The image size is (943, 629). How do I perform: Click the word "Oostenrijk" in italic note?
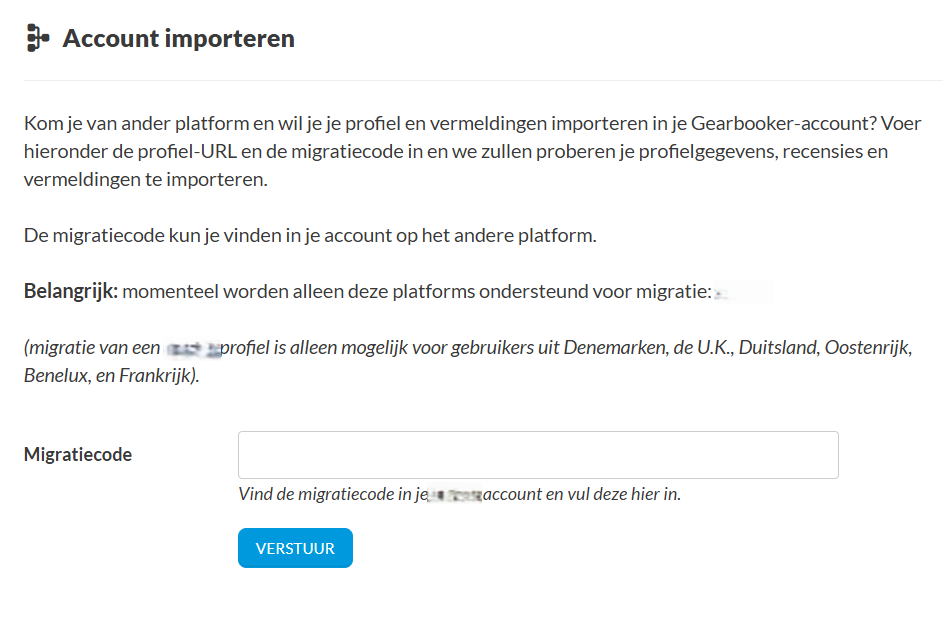point(869,349)
